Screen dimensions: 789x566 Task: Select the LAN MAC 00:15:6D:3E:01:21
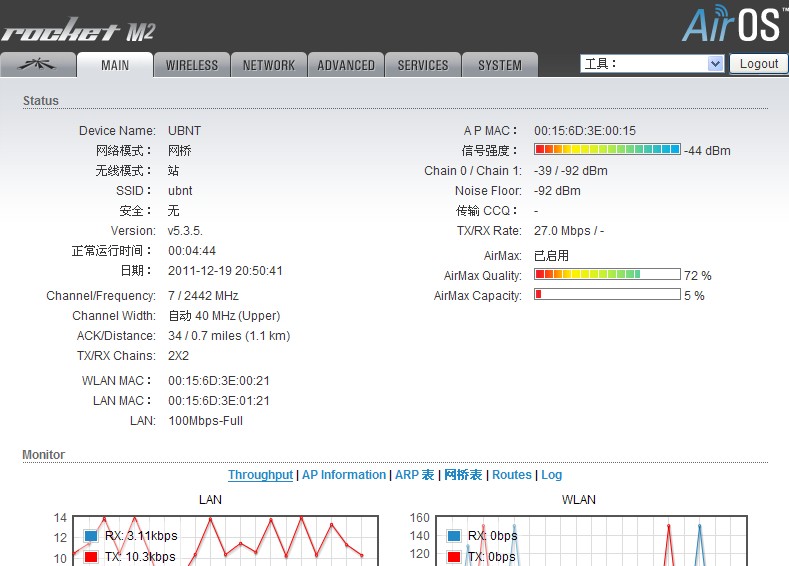[x=219, y=401]
